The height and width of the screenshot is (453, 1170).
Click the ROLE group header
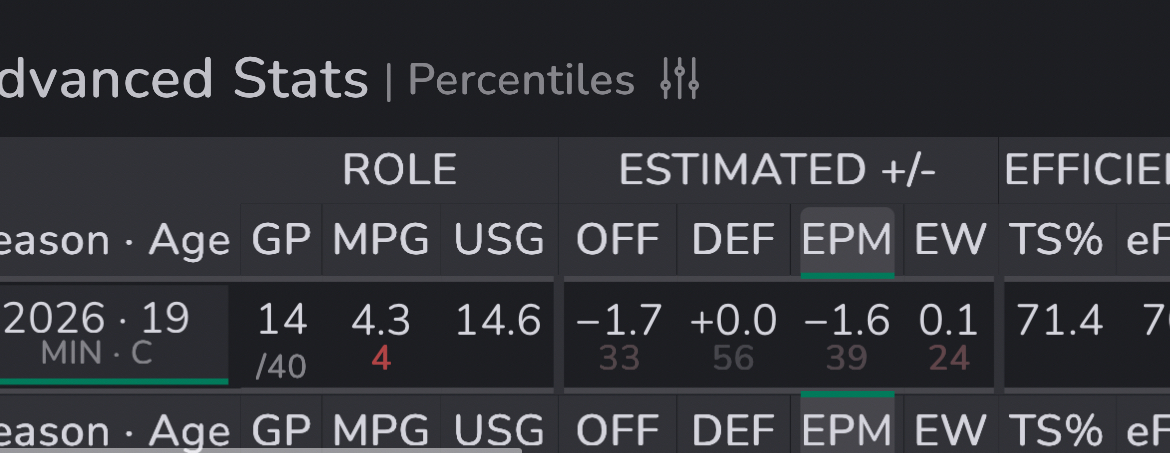(399, 170)
